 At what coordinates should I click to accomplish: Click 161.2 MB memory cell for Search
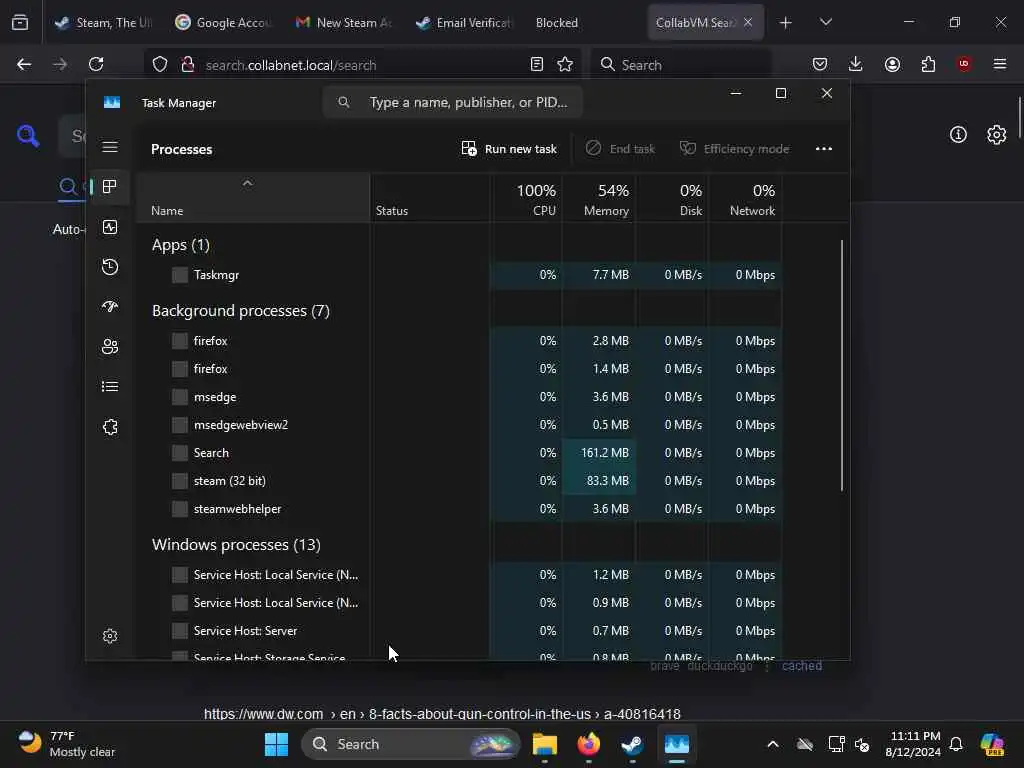(599, 453)
